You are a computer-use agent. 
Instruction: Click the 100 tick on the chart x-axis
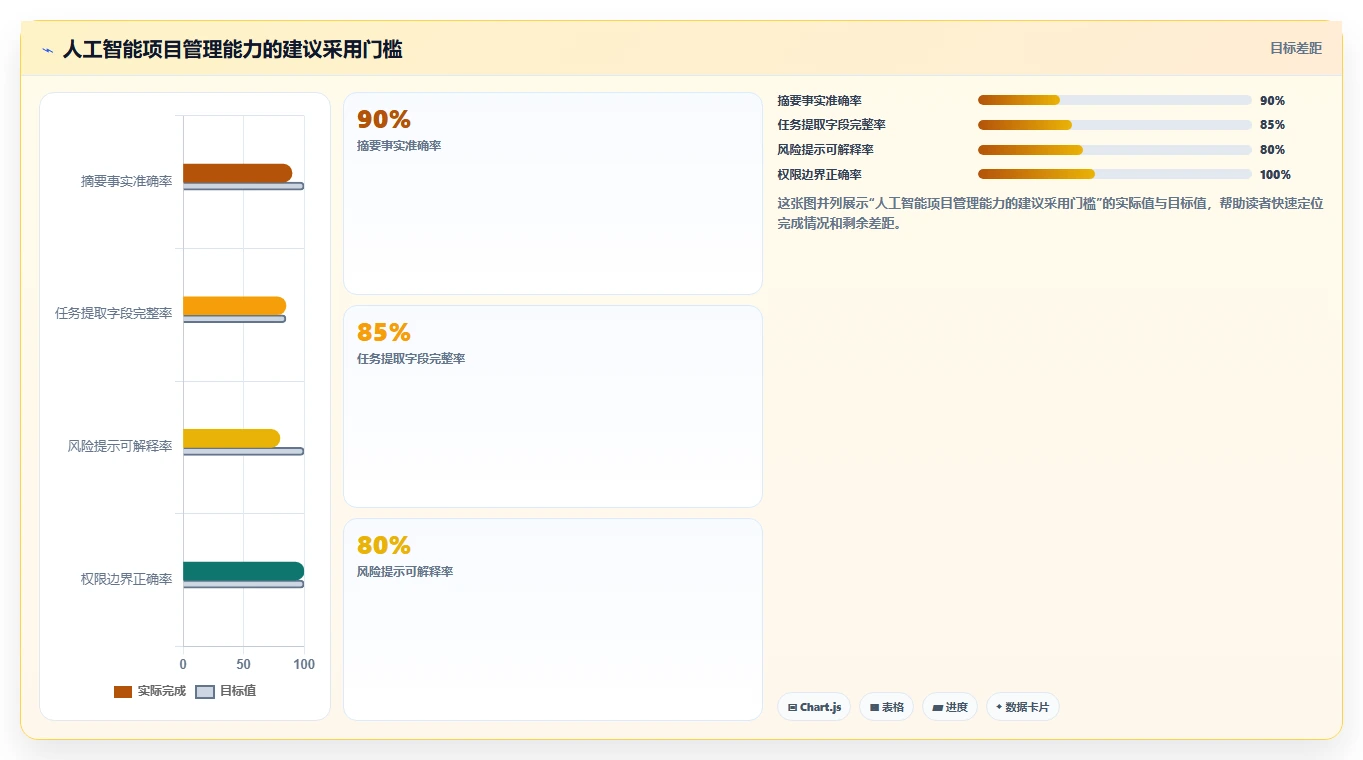tap(304, 664)
